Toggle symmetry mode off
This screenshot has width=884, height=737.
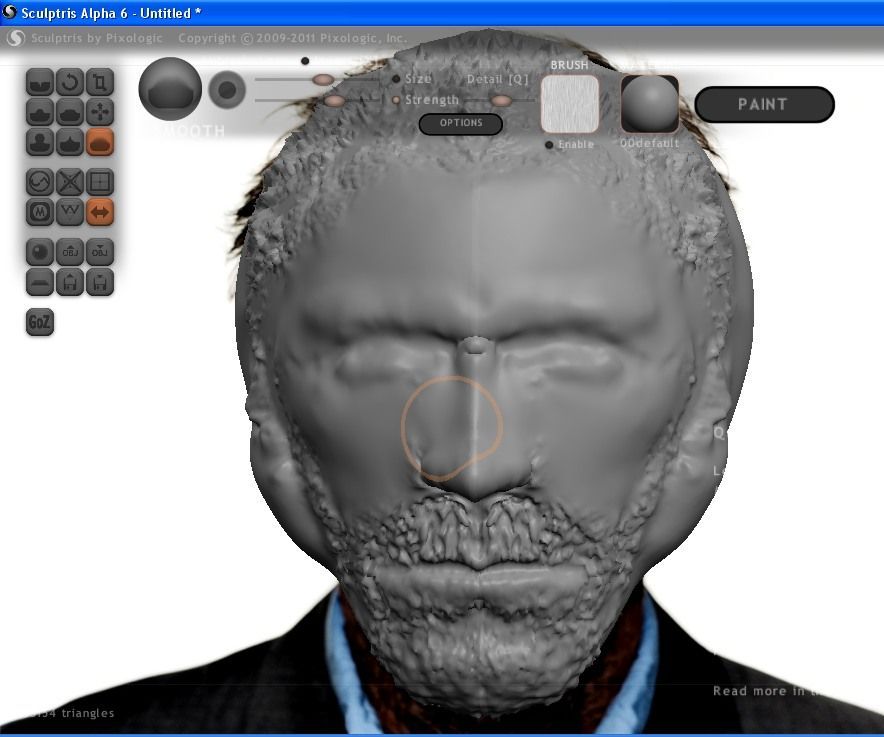coord(99,211)
